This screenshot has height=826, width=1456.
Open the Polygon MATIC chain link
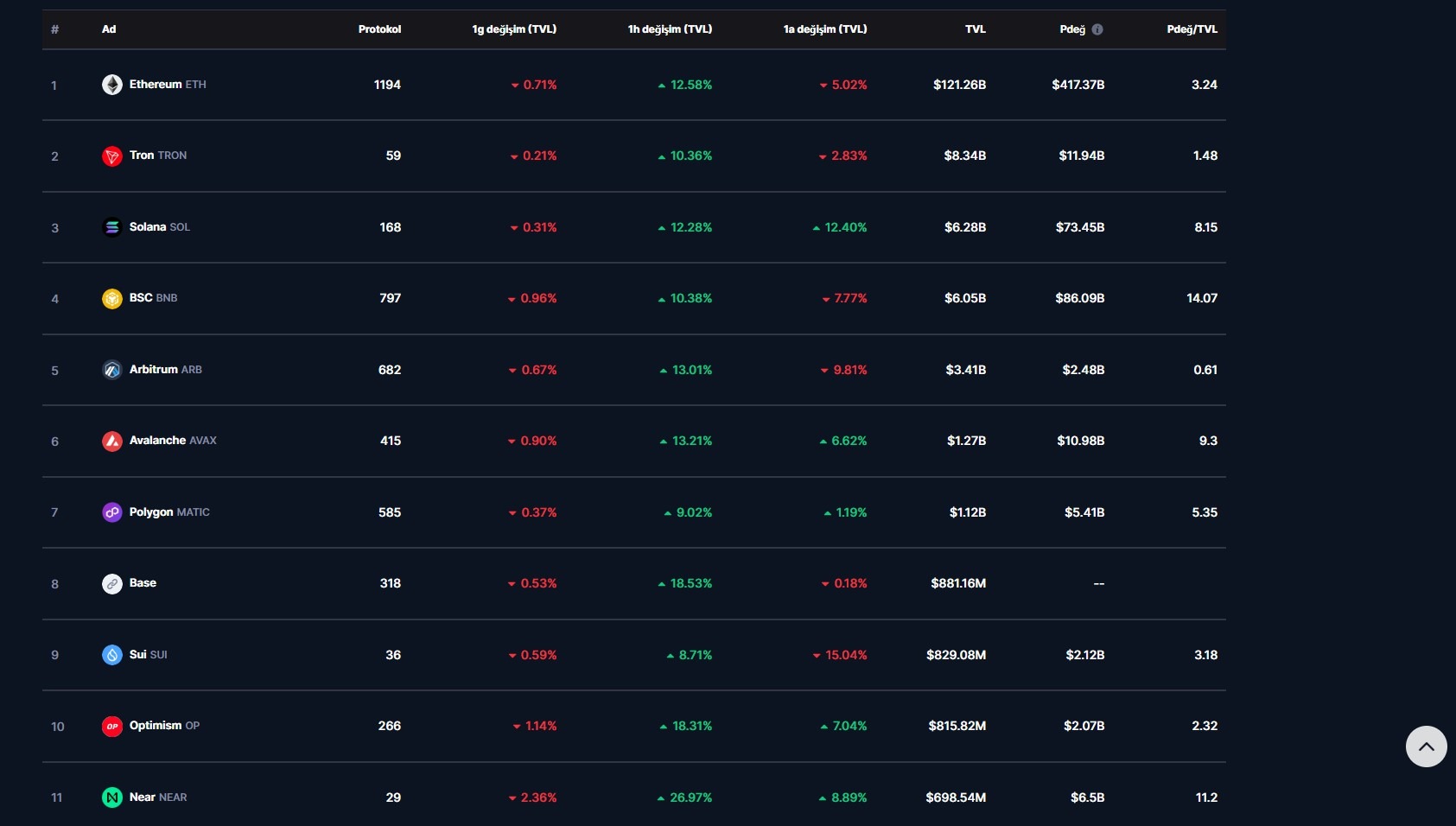click(169, 512)
